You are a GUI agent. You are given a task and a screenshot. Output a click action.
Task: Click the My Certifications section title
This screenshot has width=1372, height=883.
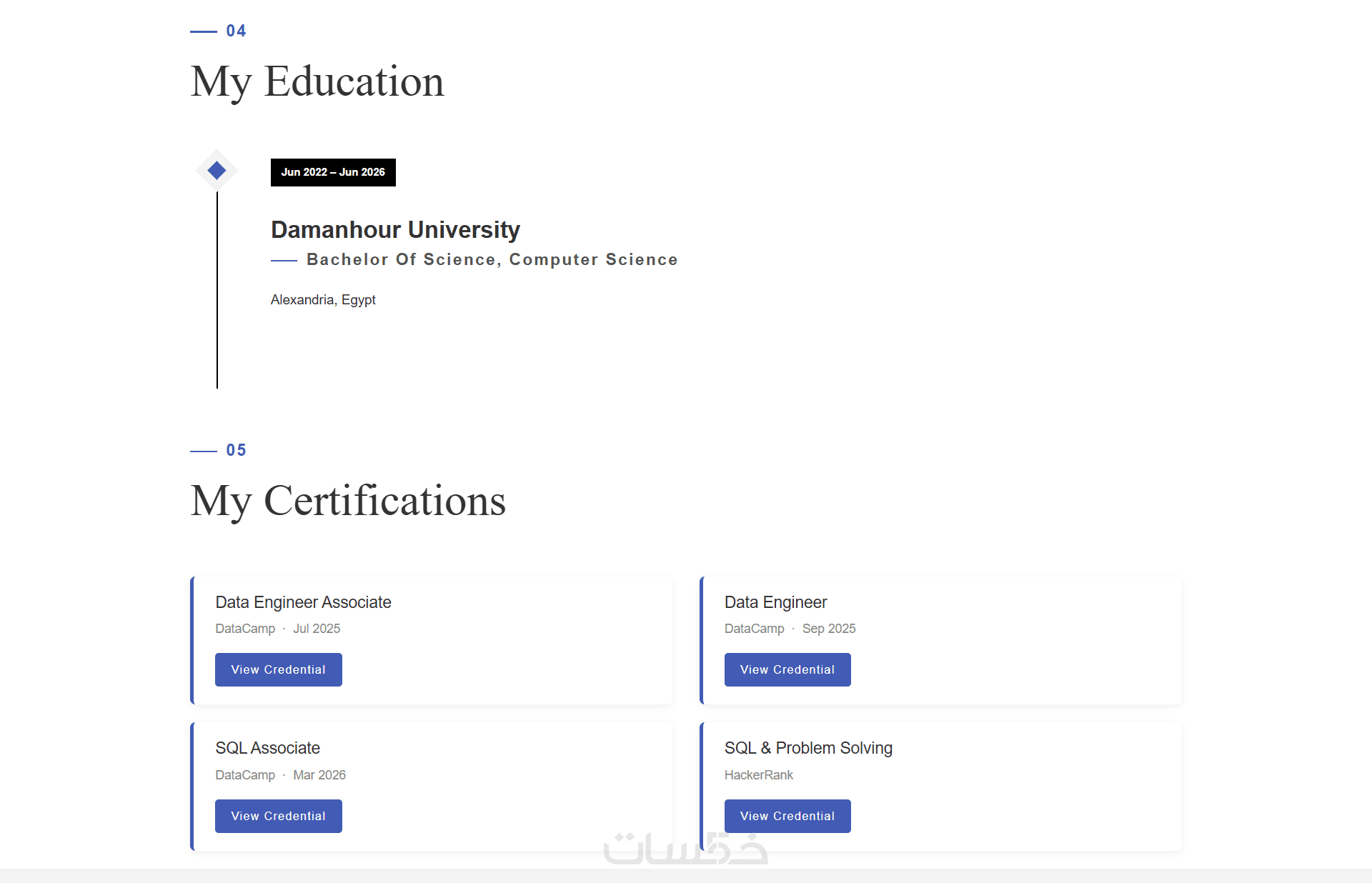[x=348, y=500]
